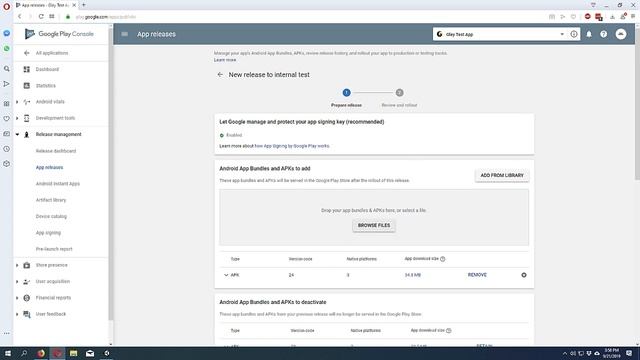Viewport: 640px width, 360px height.
Task: Open the red ad blocker extension icon
Action: click(x=587, y=17)
